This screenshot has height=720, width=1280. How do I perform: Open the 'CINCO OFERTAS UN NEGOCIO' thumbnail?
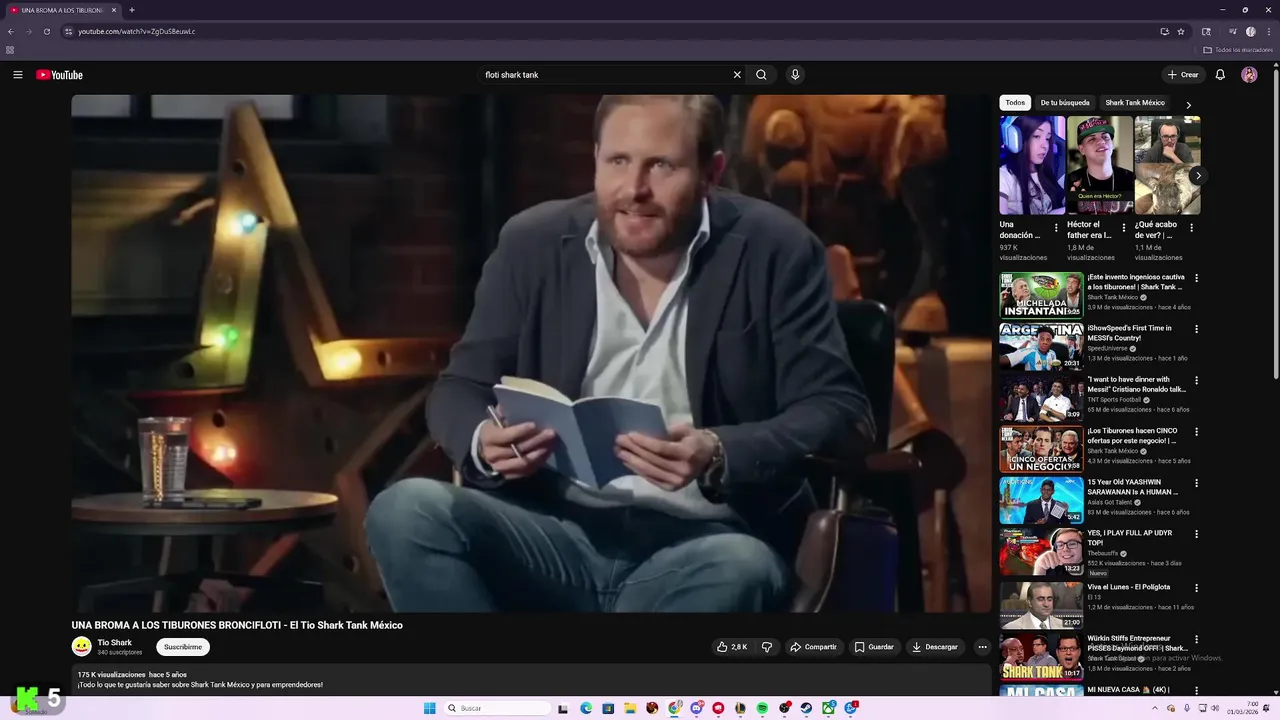click(1041, 449)
